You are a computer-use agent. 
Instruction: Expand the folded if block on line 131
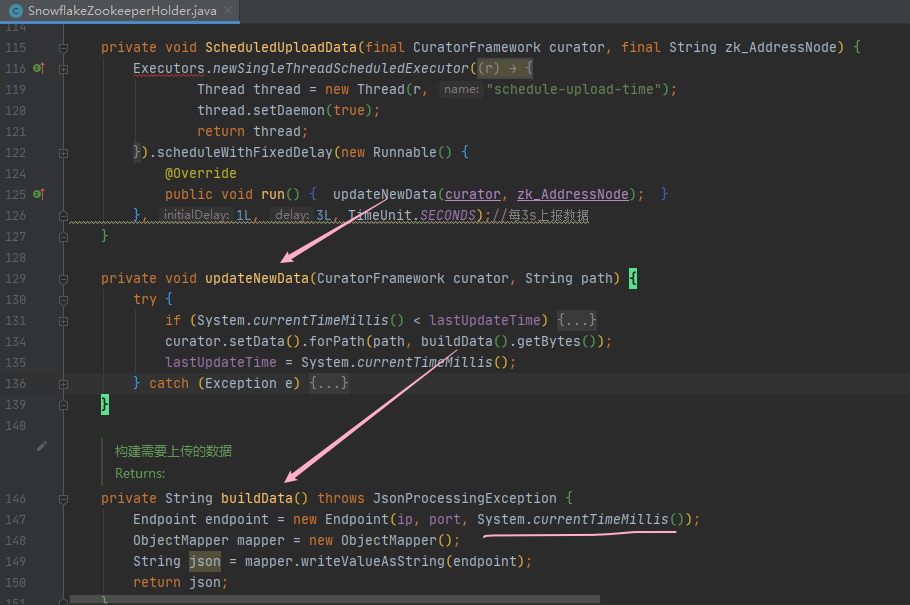tap(64, 320)
